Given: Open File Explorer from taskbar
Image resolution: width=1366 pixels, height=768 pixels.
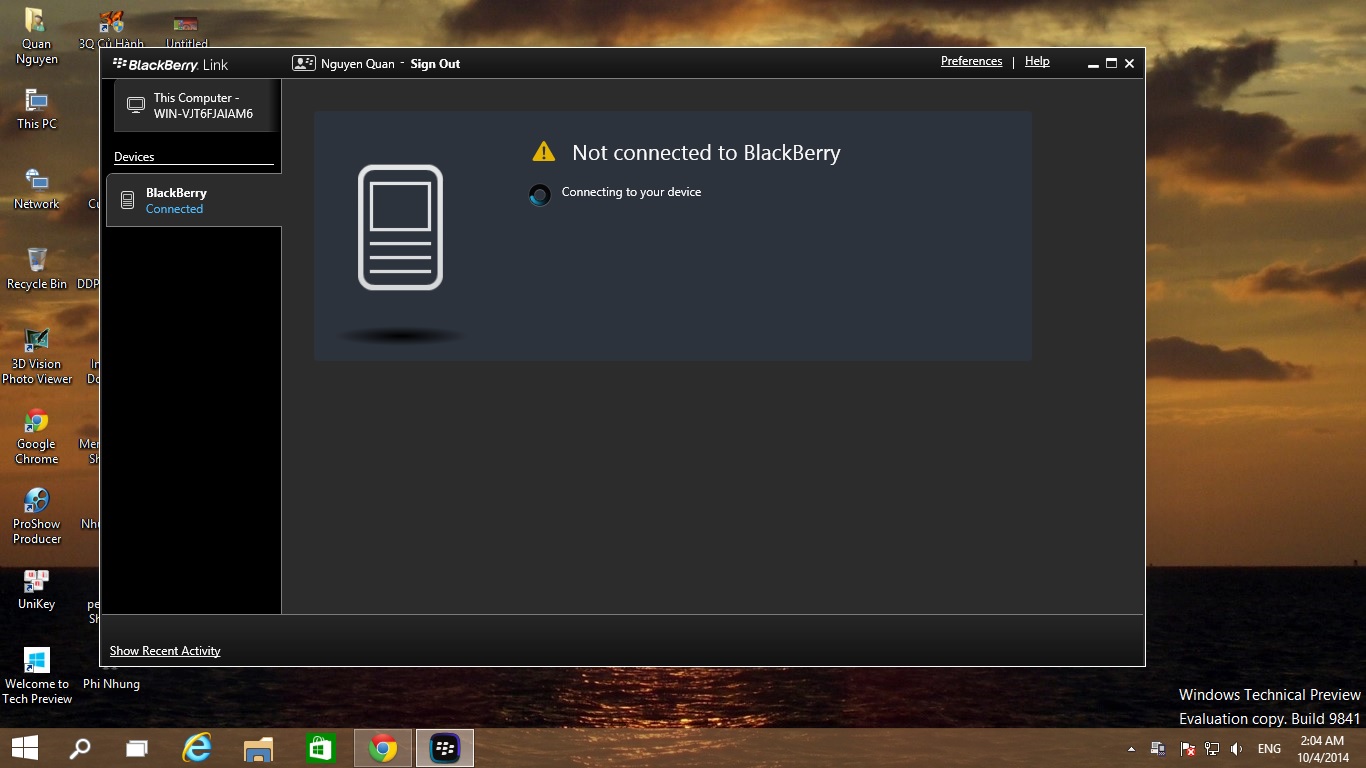Looking at the screenshot, I should pyautogui.click(x=258, y=748).
